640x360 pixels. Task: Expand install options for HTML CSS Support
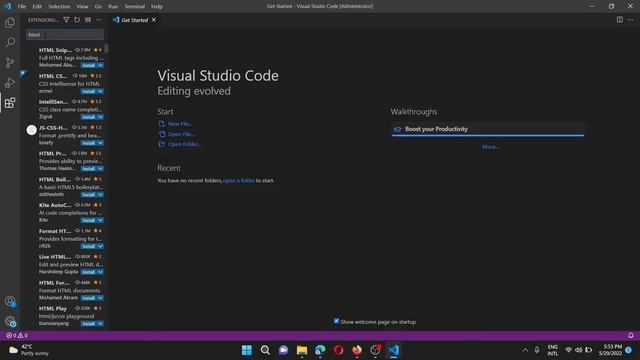coord(100,91)
